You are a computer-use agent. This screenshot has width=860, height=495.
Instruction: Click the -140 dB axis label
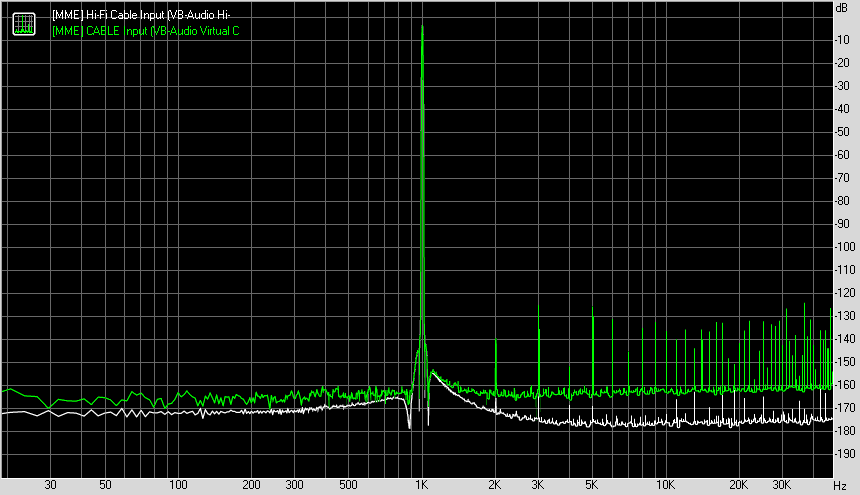click(844, 339)
